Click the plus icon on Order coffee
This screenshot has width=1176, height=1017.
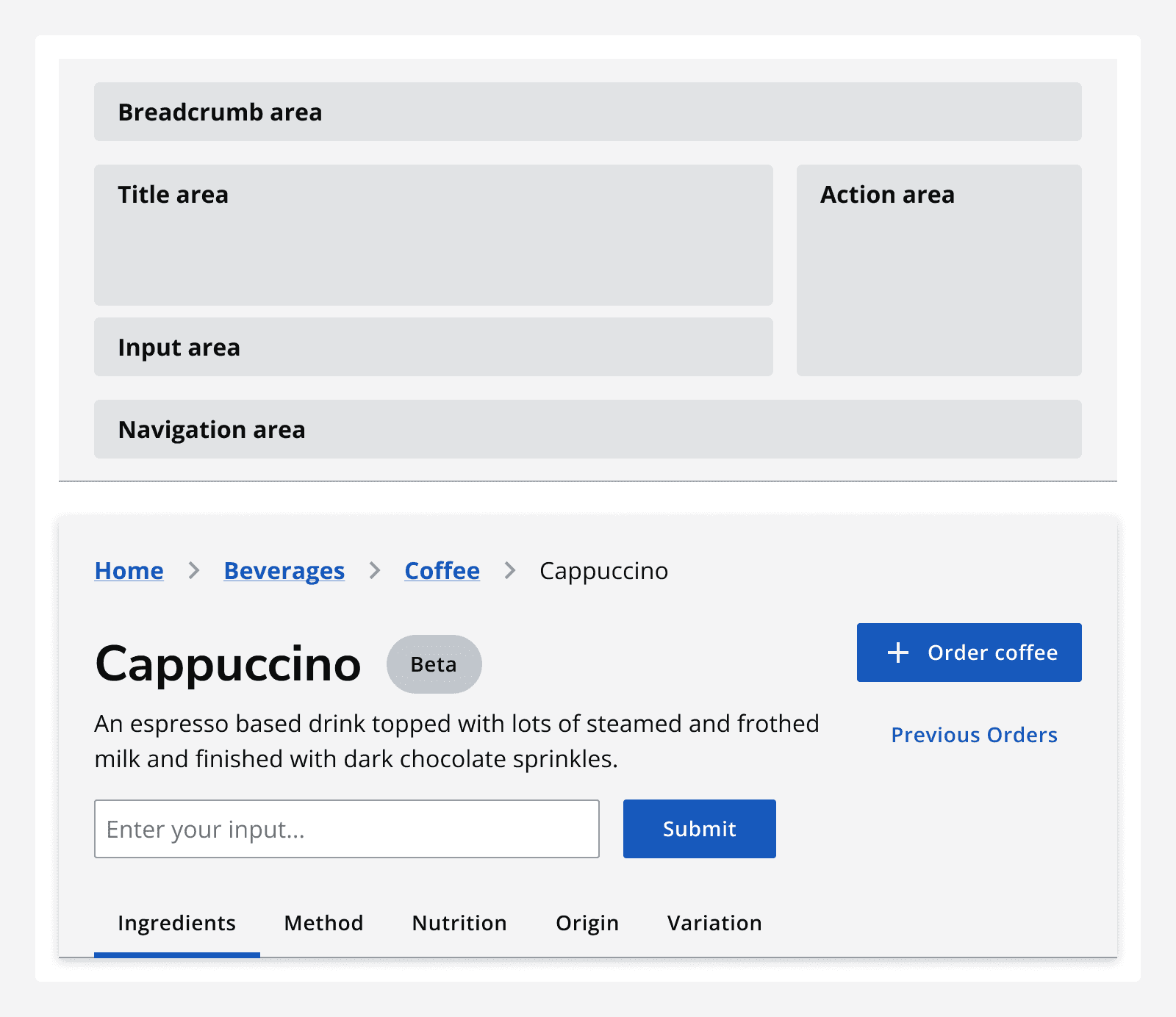898,653
